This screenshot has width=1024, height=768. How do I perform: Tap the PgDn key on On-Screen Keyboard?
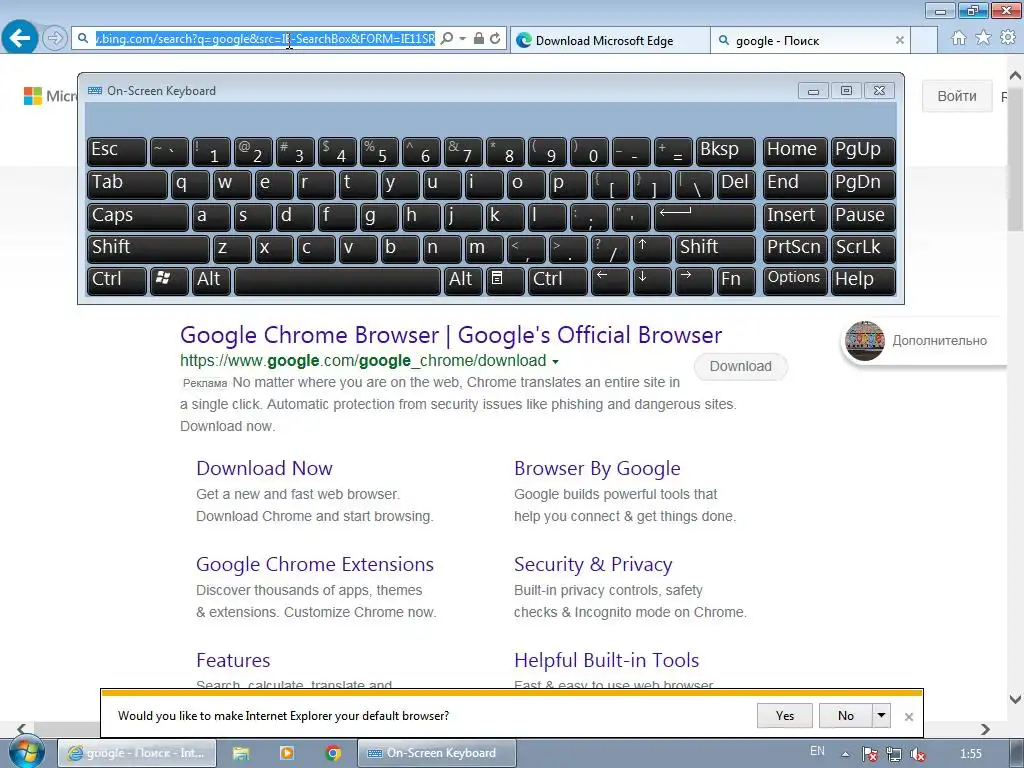click(863, 184)
